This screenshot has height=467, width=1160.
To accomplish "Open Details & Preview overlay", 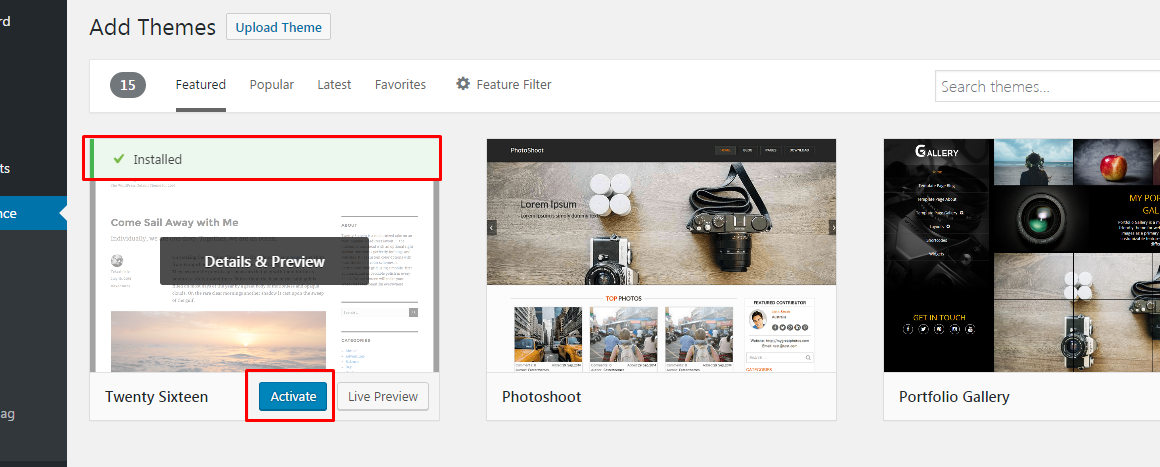I will click(x=264, y=261).
